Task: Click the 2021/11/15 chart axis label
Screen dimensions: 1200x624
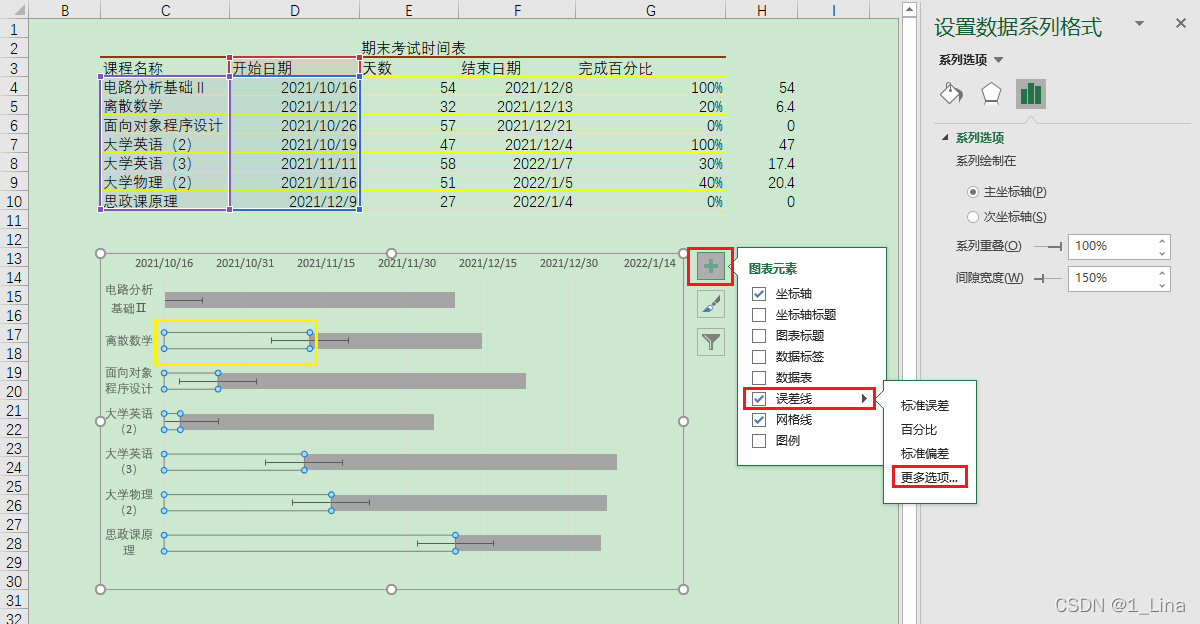Action: [x=326, y=263]
